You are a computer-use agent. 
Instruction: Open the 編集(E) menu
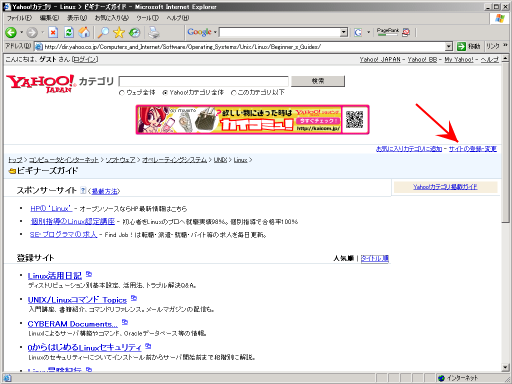pos(49,18)
